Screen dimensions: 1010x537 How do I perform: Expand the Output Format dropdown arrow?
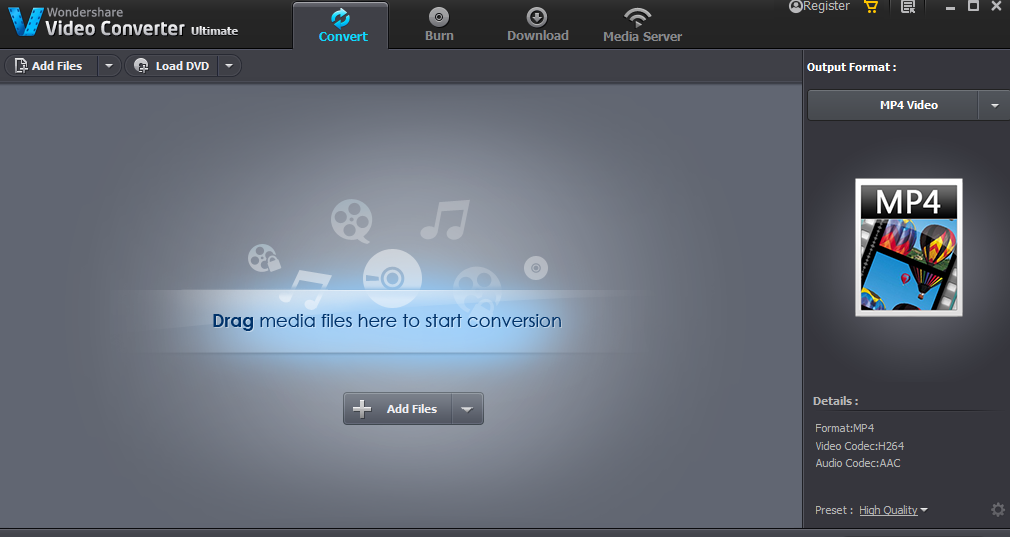point(995,105)
